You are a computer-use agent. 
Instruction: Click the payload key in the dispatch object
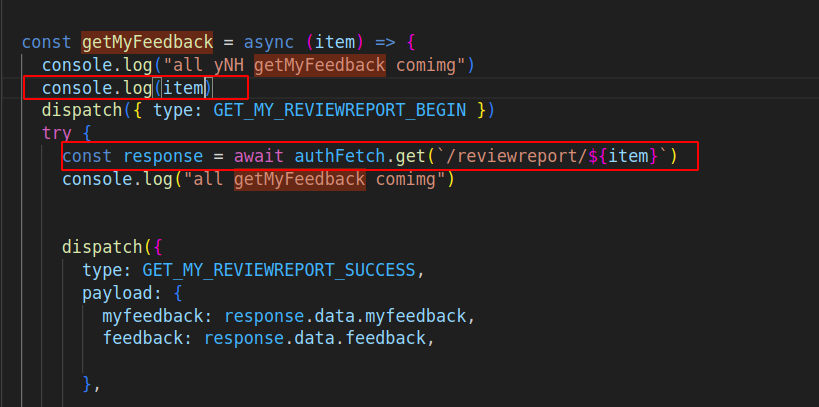pos(117,293)
